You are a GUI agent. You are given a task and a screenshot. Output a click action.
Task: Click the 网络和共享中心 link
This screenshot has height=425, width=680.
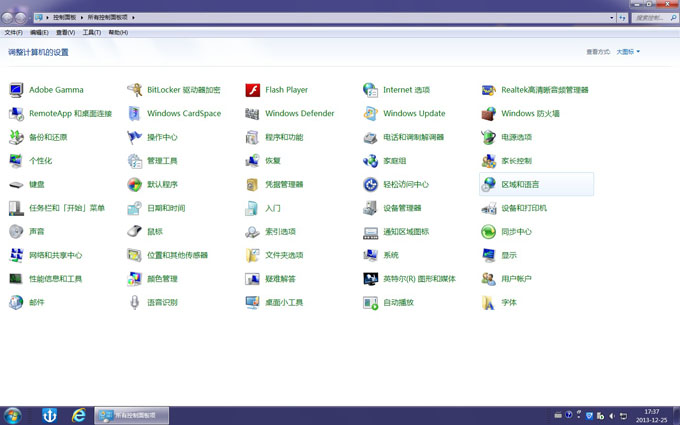(x=56, y=255)
